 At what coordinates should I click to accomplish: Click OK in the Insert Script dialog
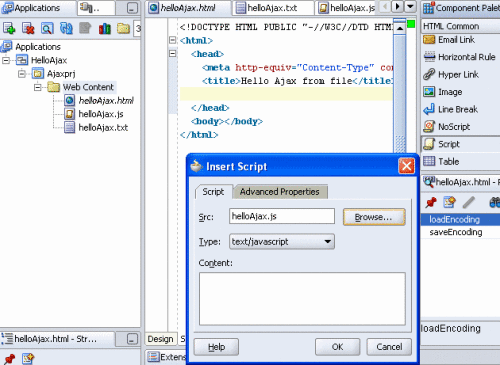click(x=337, y=347)
